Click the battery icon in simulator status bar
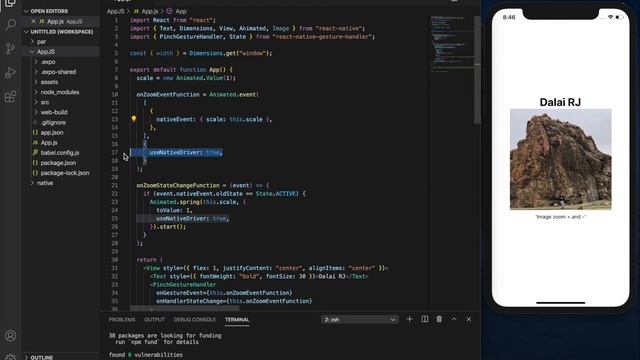640x360 pixels. (619, 17)
